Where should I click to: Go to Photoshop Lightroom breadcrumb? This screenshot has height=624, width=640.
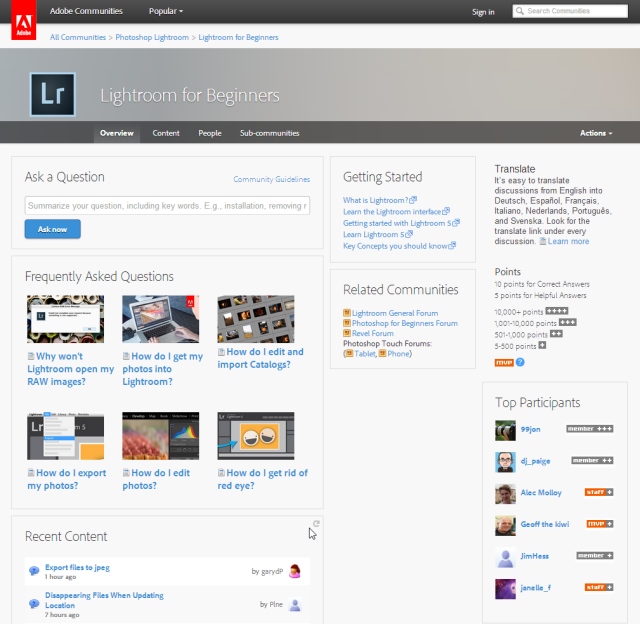pyautogui.click(x=152, y=37)
